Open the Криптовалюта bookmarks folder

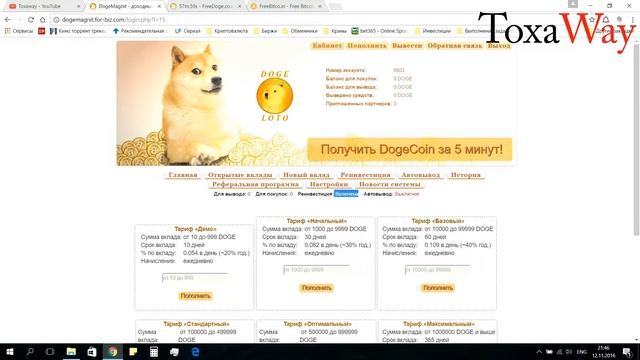(x=227, y=31)
